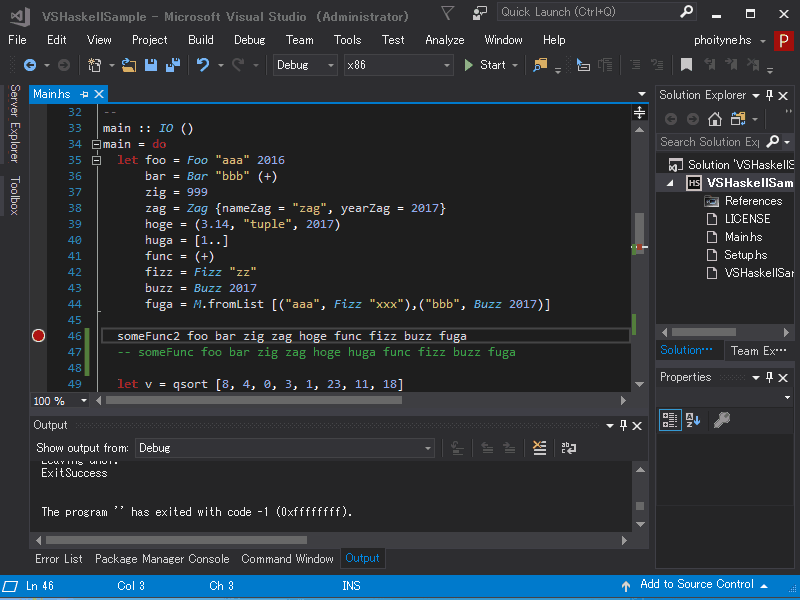This screenshot has width=800, height=600.
Task: Switch to the Command Window tab
Action: point(287,559)
